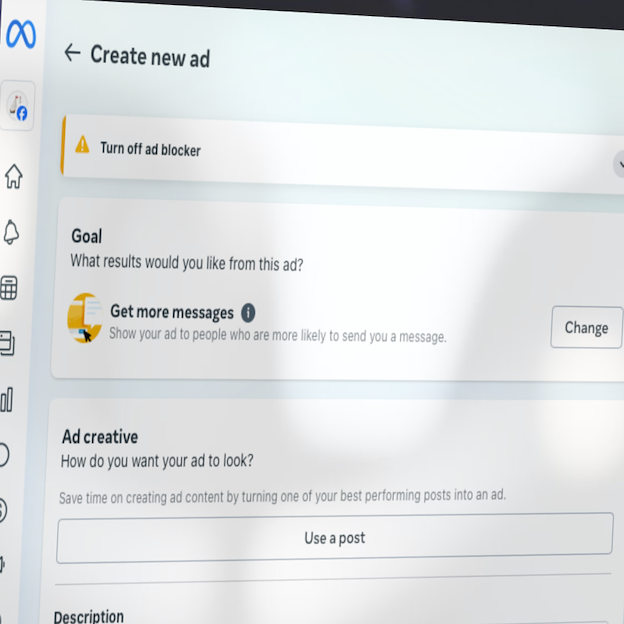624x624 pixels.
Task: Open Home from the sidebar
Action: 14,176
